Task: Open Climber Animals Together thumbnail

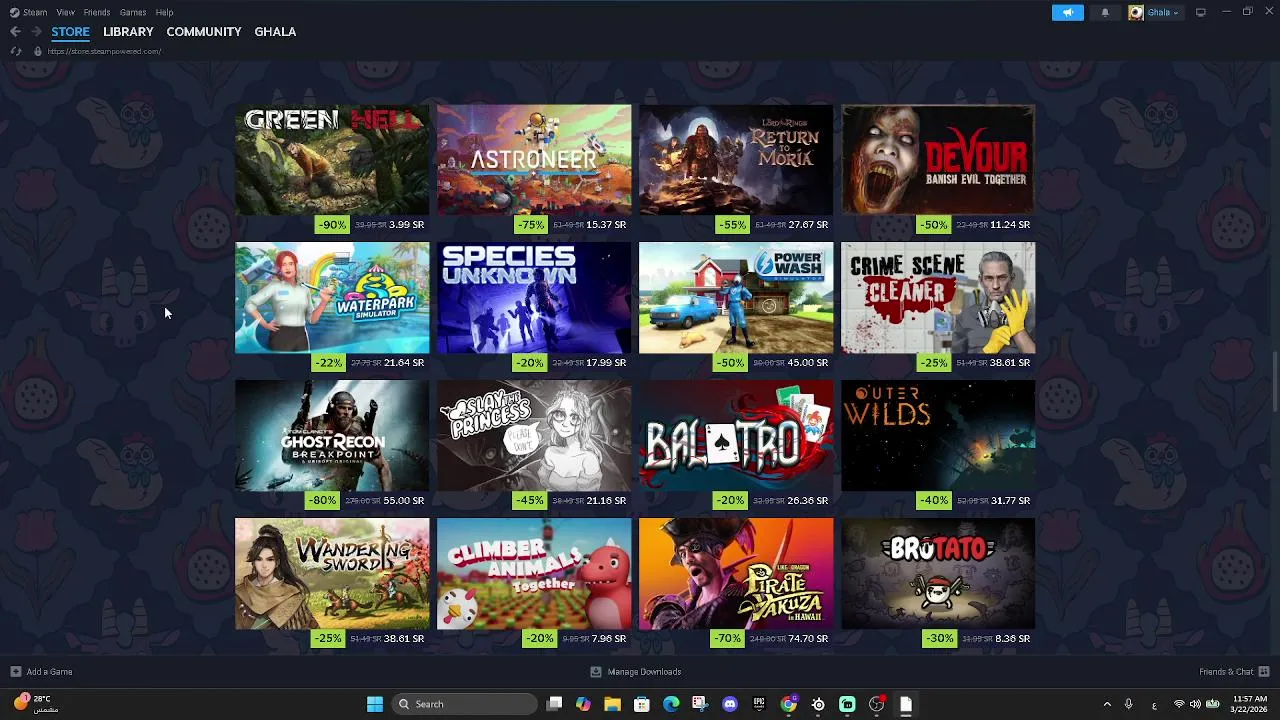Action: click(534, 574)
